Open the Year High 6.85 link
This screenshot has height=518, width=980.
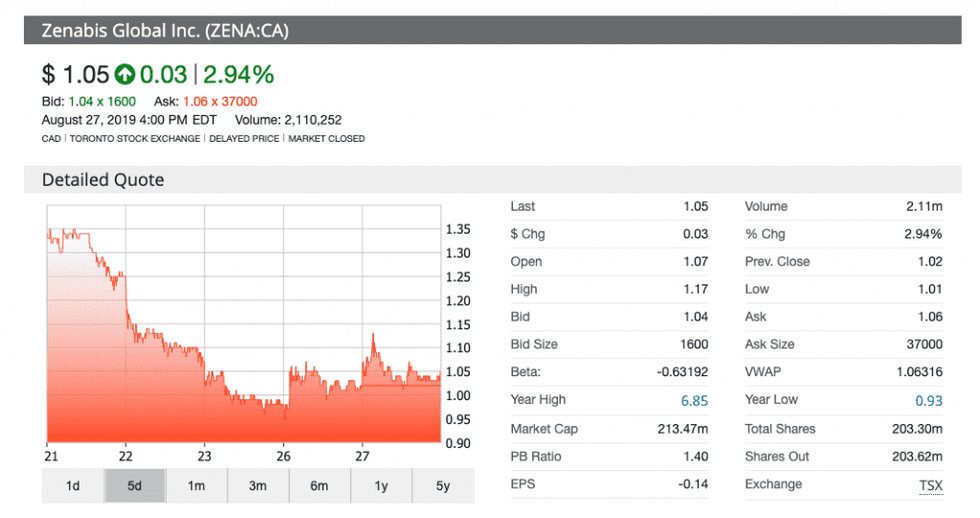[693, 400]
